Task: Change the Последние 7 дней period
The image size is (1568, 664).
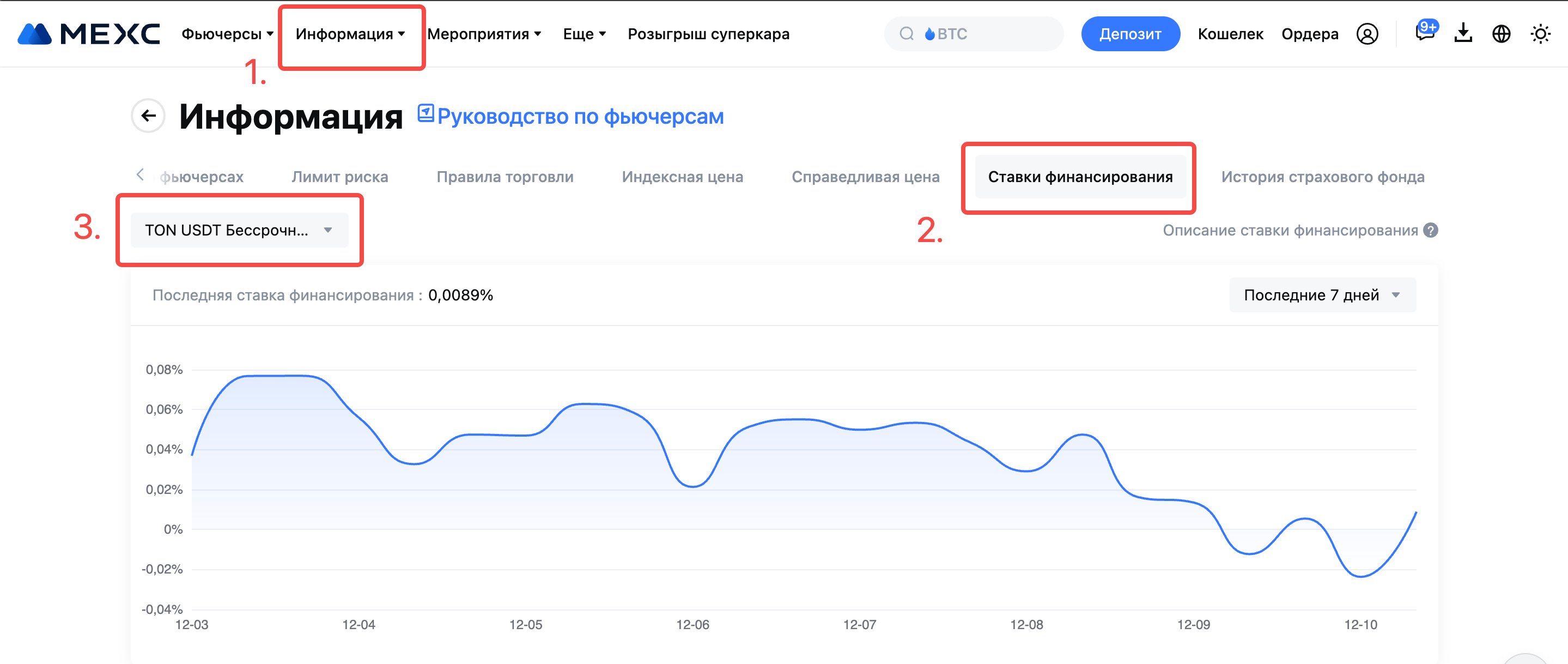Action: (1322, 295)
